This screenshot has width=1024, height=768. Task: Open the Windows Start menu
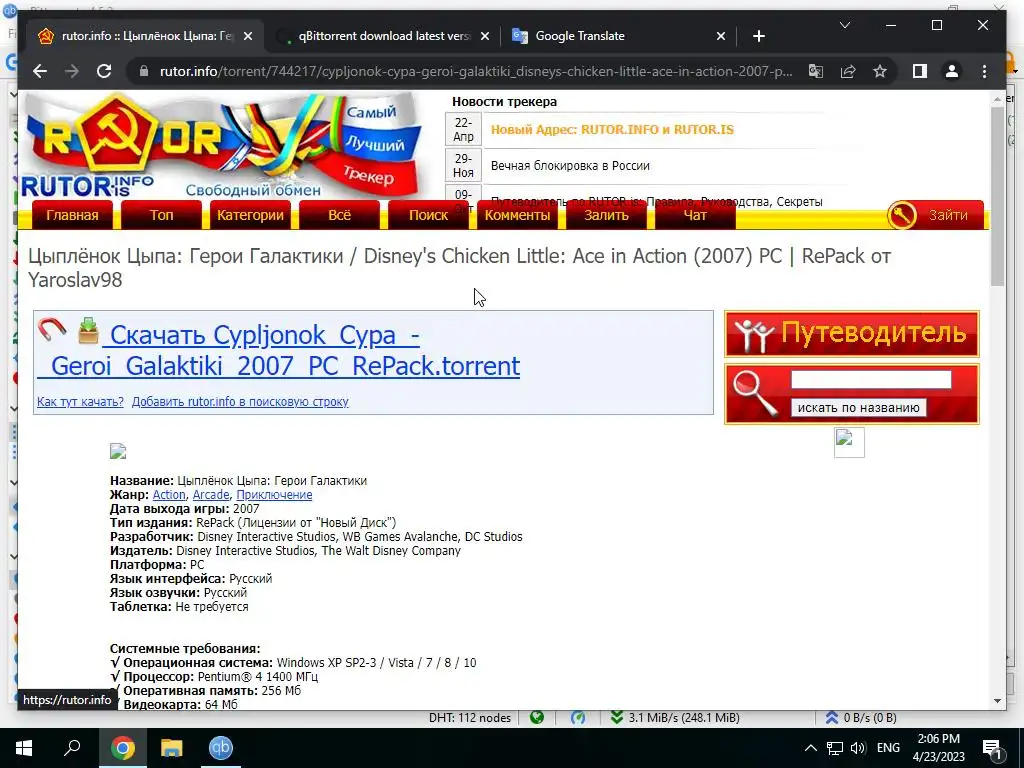pos(24,748)
